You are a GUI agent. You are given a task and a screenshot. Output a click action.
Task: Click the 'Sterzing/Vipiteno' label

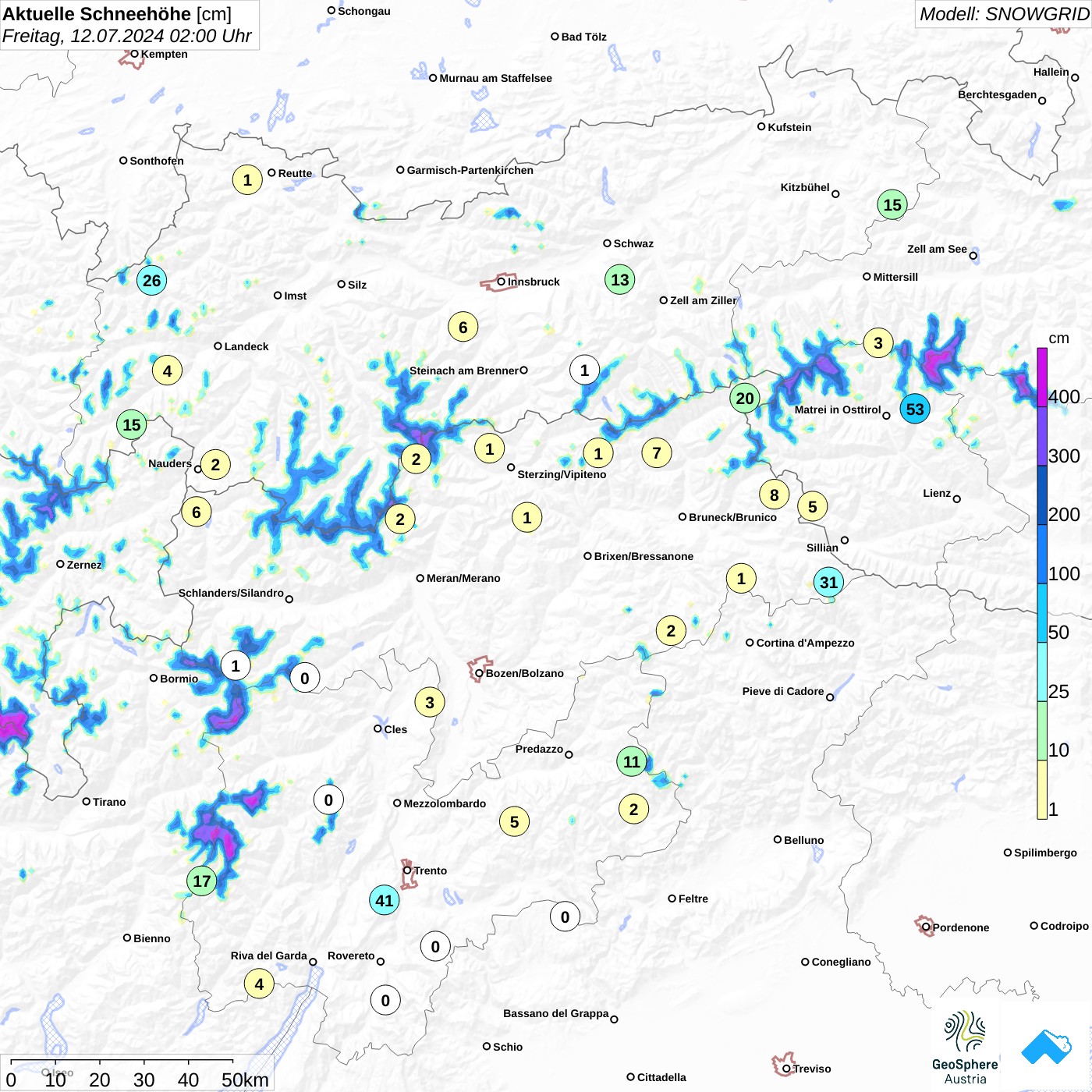point(562,474)
